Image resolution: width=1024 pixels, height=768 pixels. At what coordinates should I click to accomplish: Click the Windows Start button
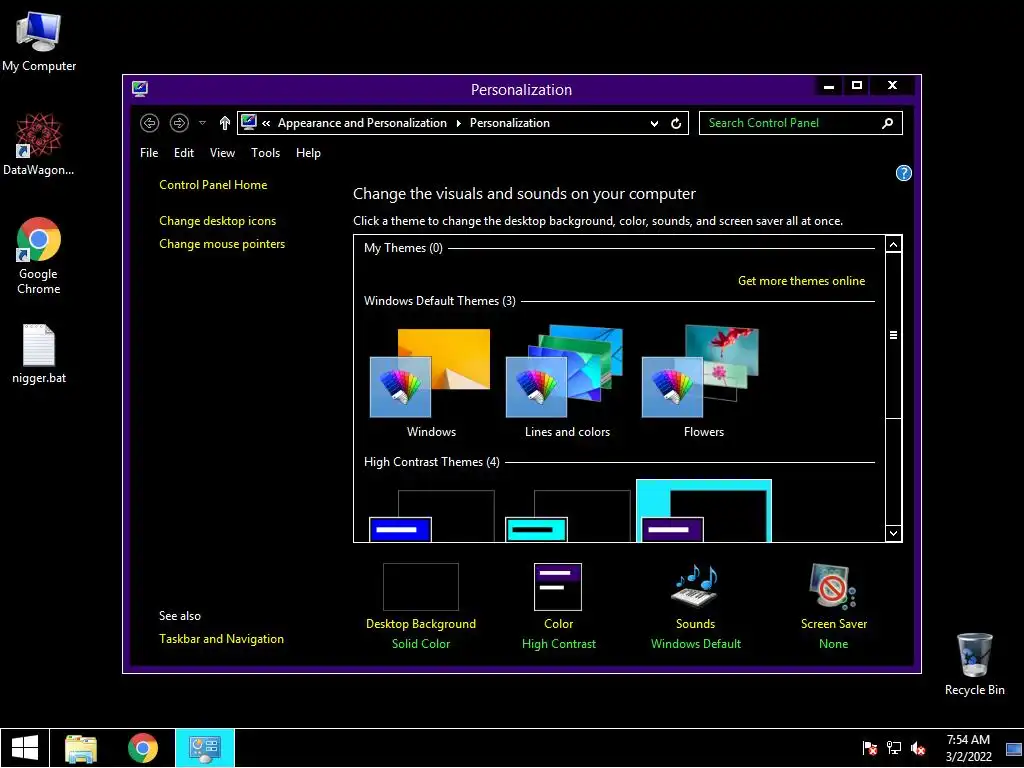click(25, 748)
